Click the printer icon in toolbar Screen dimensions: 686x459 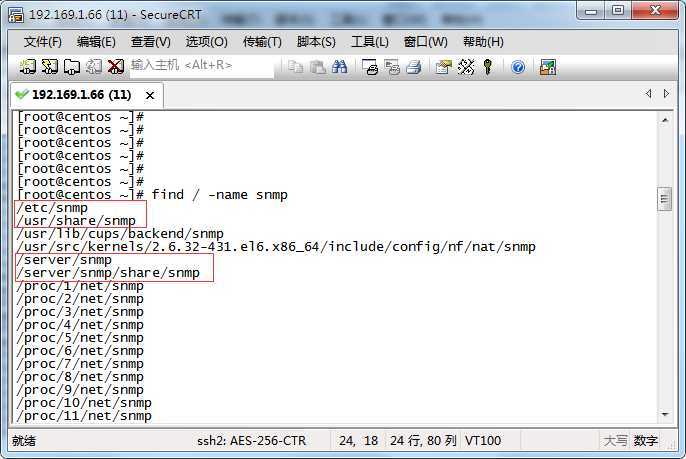[413, 67]
